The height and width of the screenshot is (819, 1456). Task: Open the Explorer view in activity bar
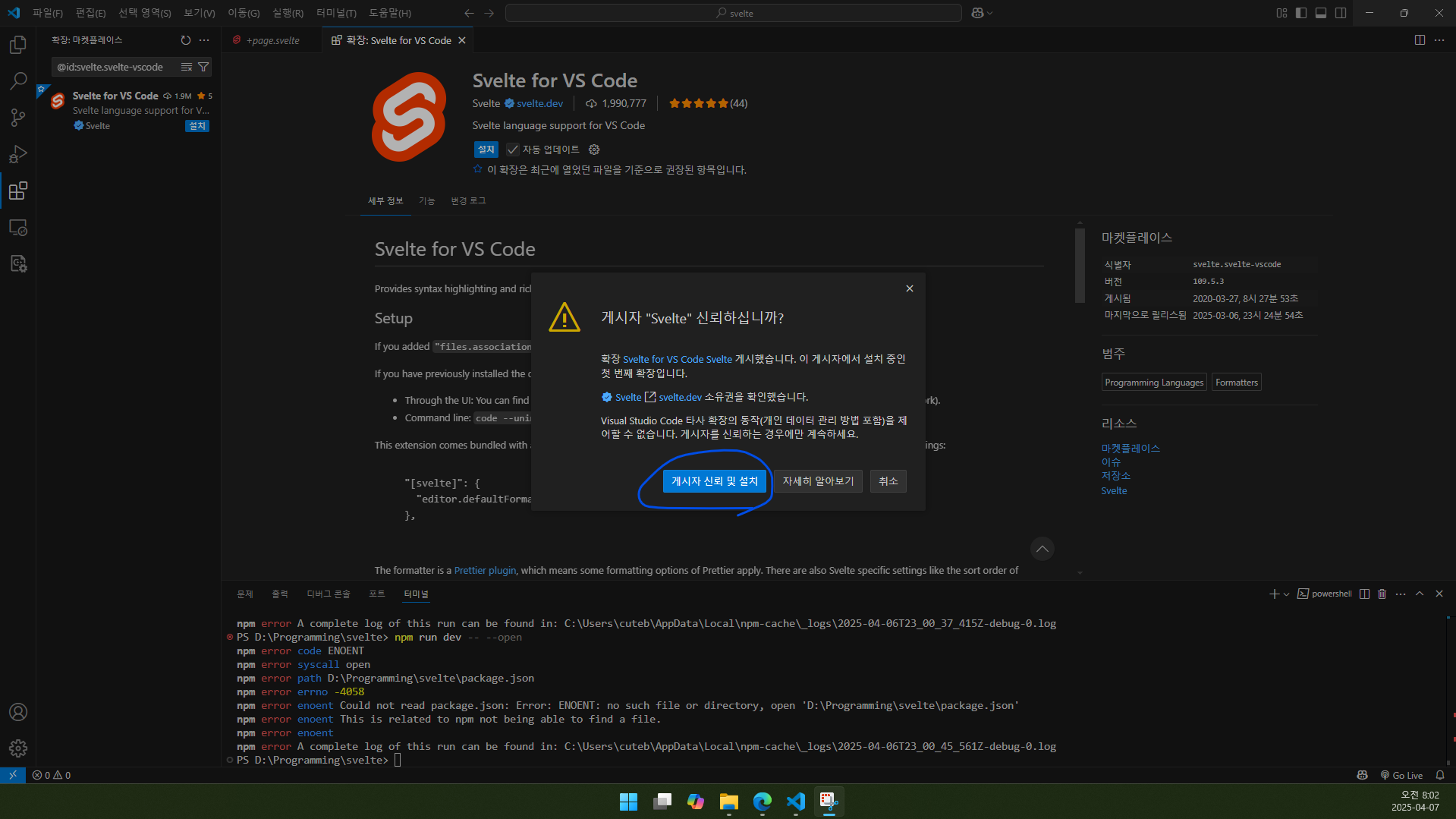[x=18, y=45]
